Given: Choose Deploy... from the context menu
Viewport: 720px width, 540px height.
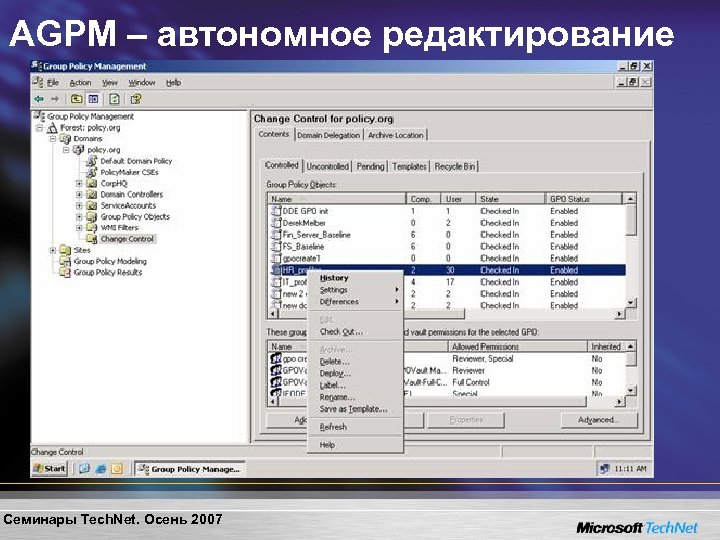Looking at the screenshot, I should (354, 373).
